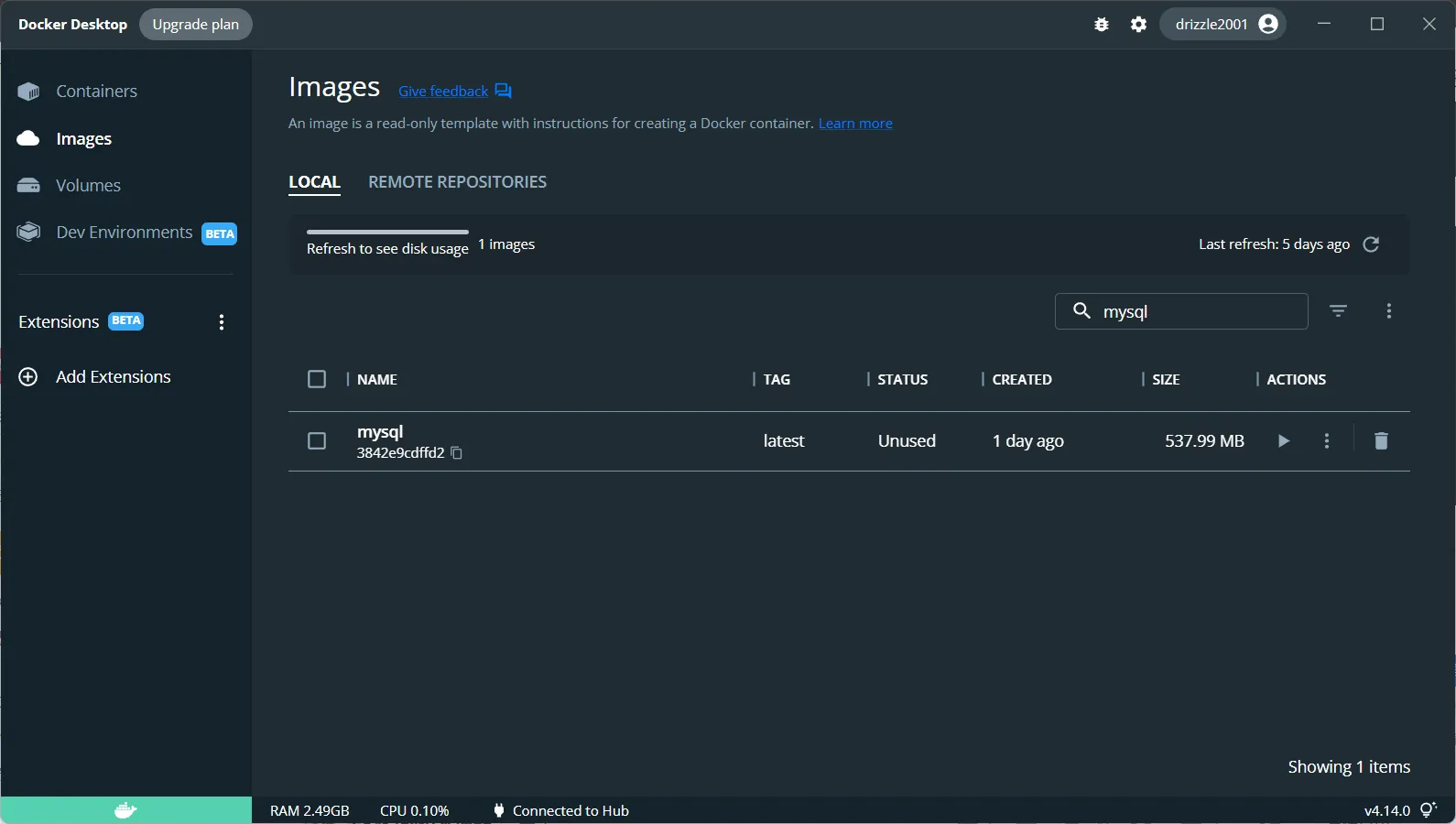Open the Learn more link

click(x=855, y=124)
